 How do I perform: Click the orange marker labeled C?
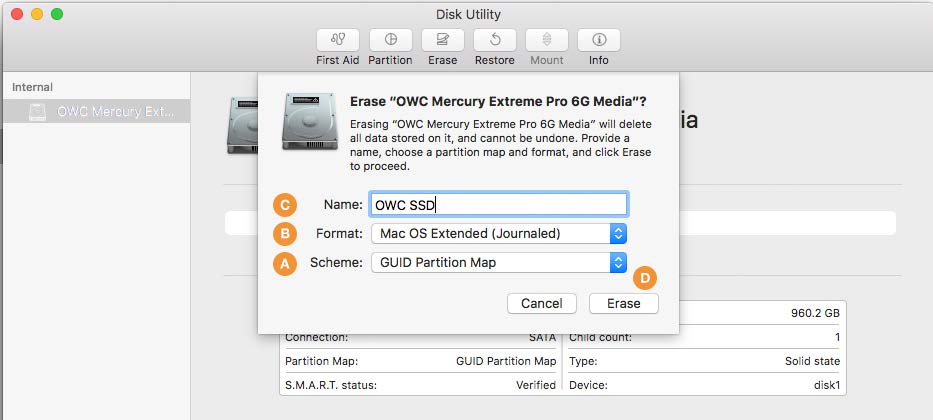(x=285, y=204)
